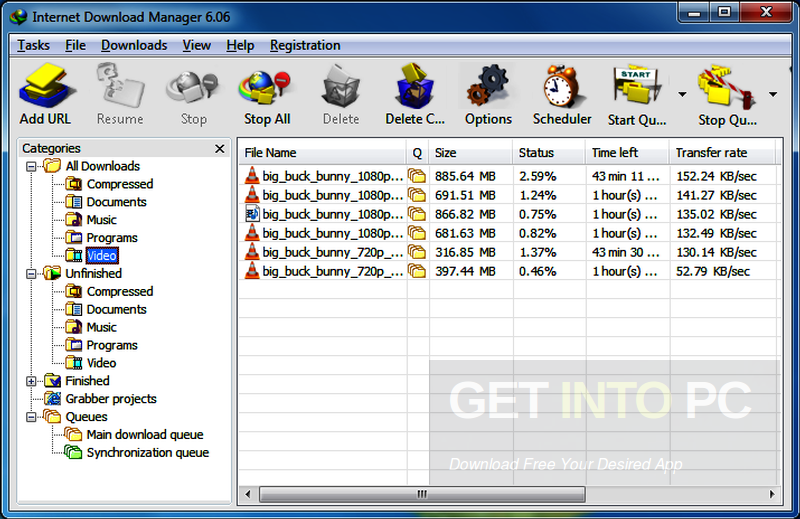Select the 681.63 MB download file name
800x519 pixels.
(333, 233)
